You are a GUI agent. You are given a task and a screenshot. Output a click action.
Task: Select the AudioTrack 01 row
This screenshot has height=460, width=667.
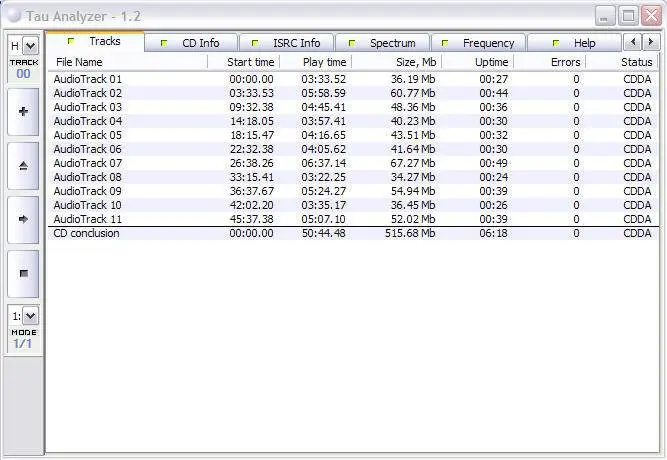(x=353, y=79)
